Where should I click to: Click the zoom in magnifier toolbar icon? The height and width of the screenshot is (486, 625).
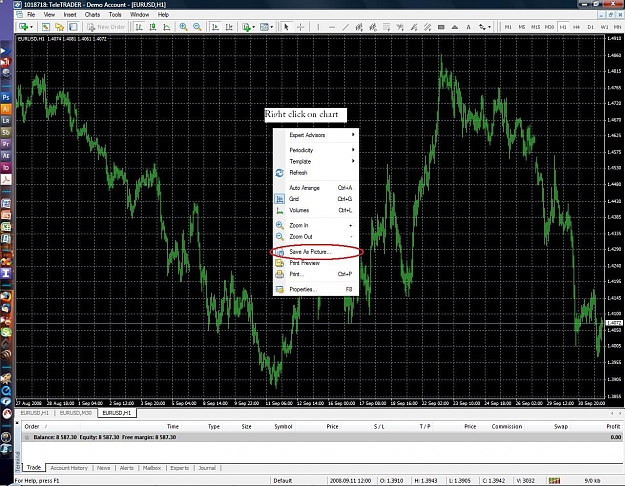[x=183, y=27]
